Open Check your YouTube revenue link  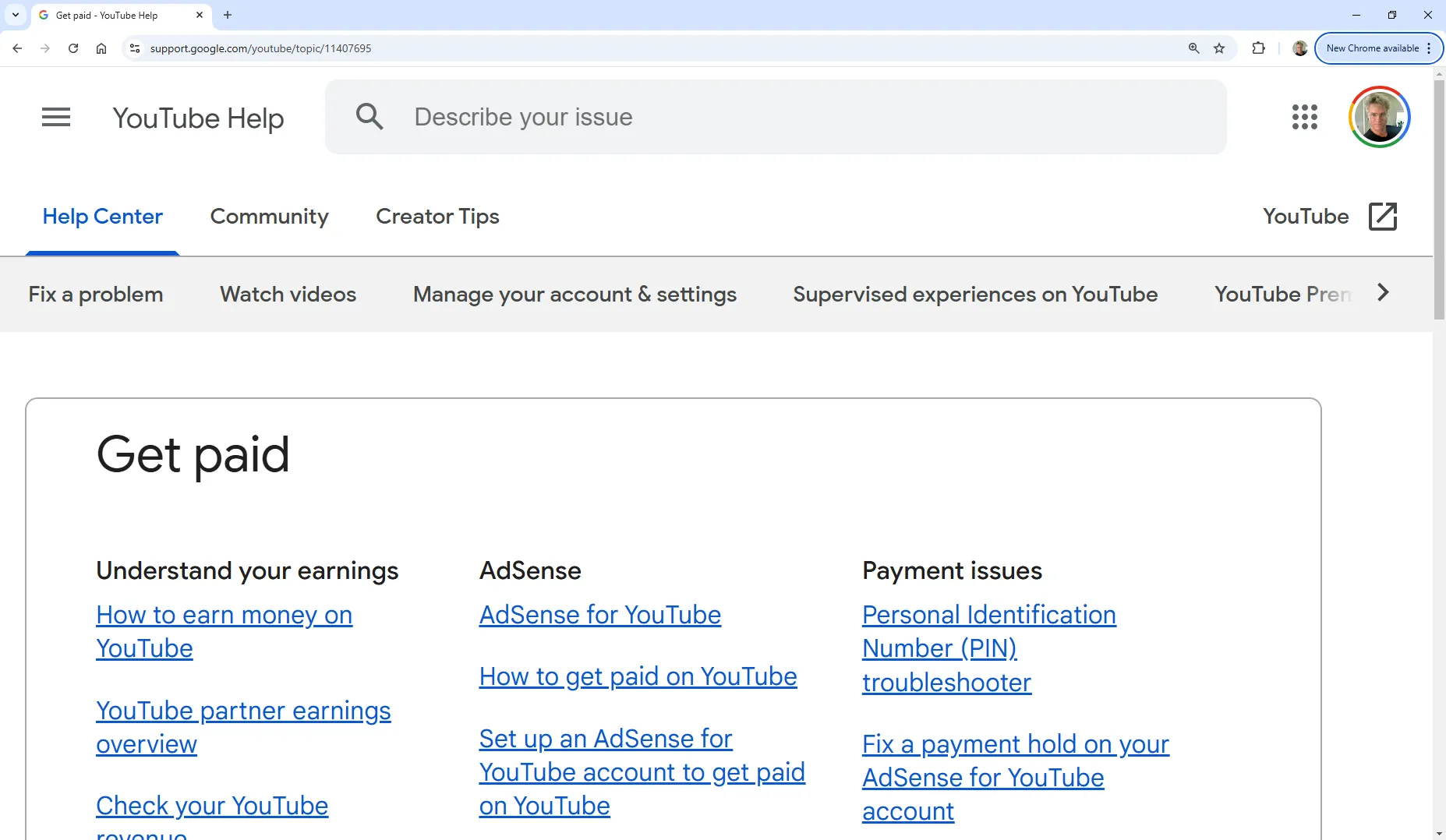tap(212, 814)
